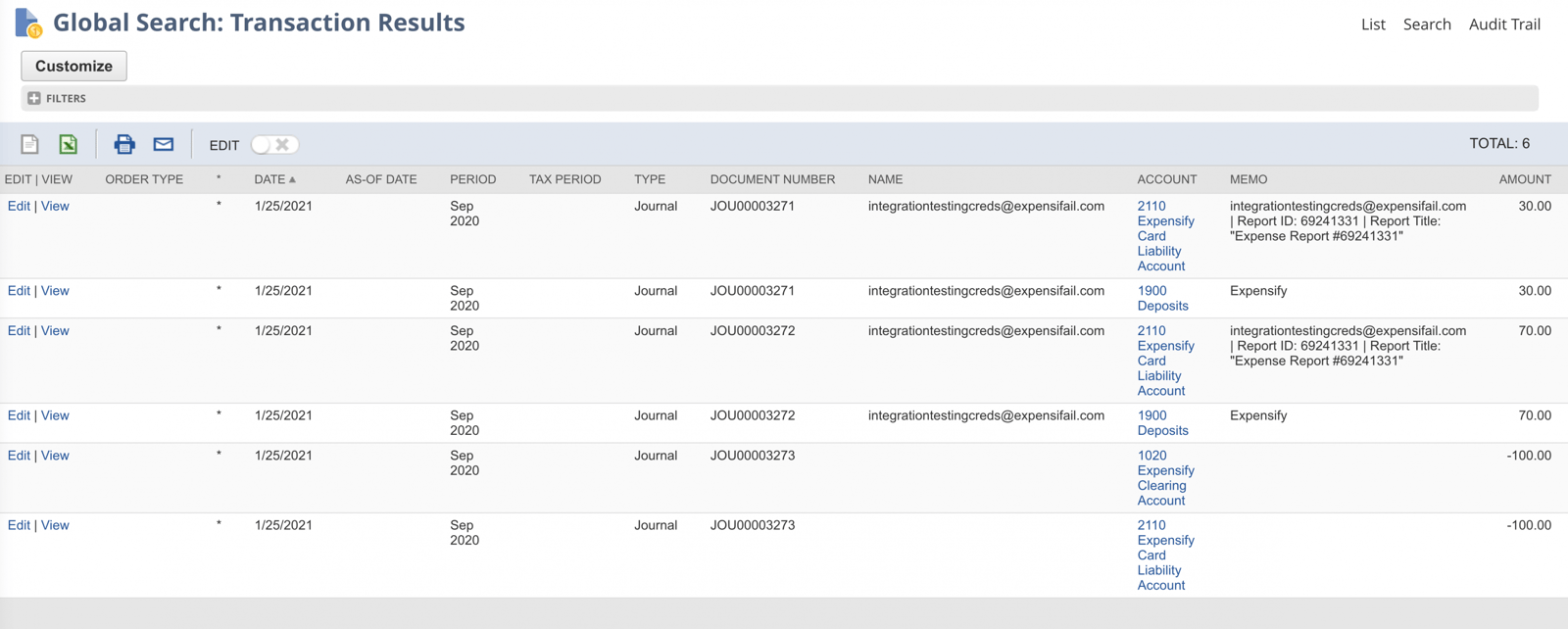Email the results using envelope icon

coord(164,145)
